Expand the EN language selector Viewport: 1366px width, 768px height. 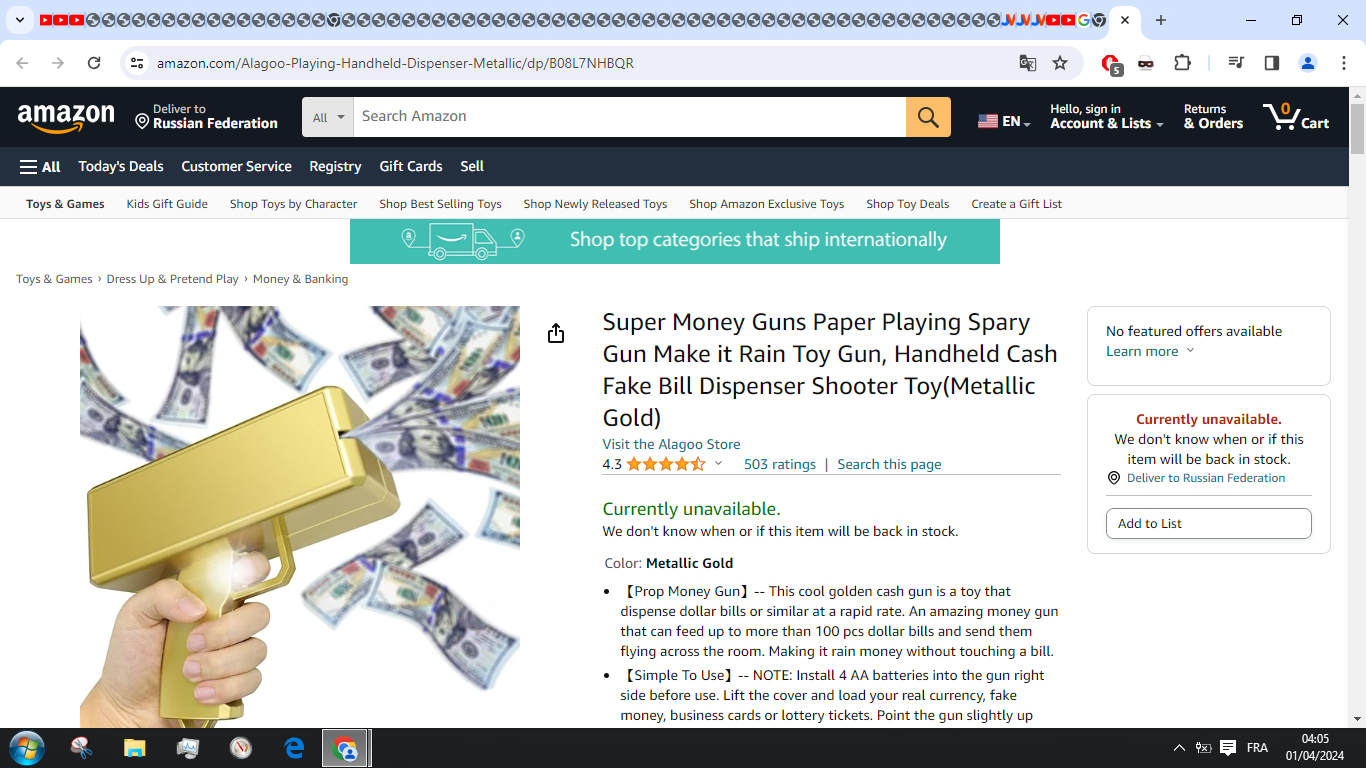[1004, 121]
